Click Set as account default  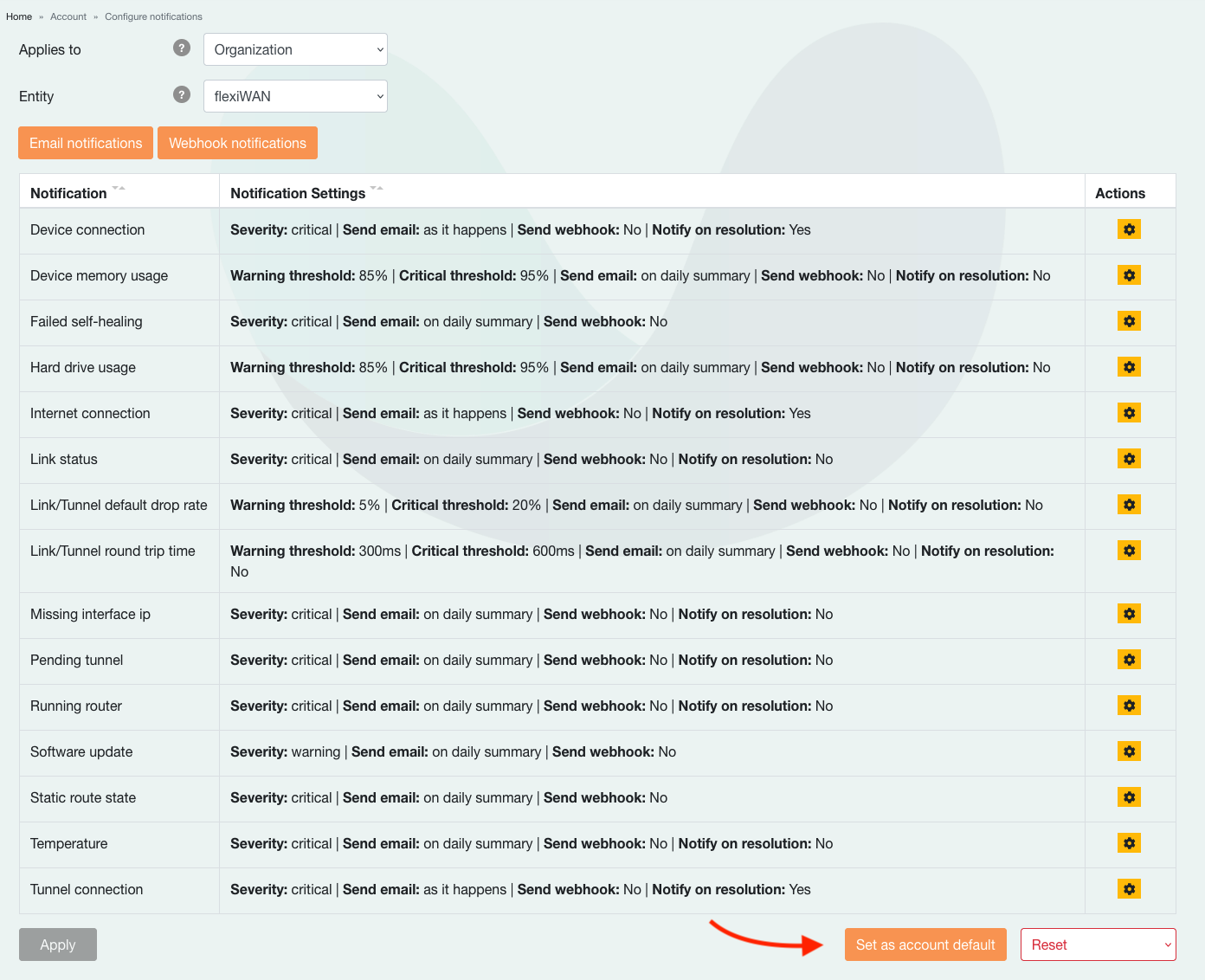(x=925, y=945)
